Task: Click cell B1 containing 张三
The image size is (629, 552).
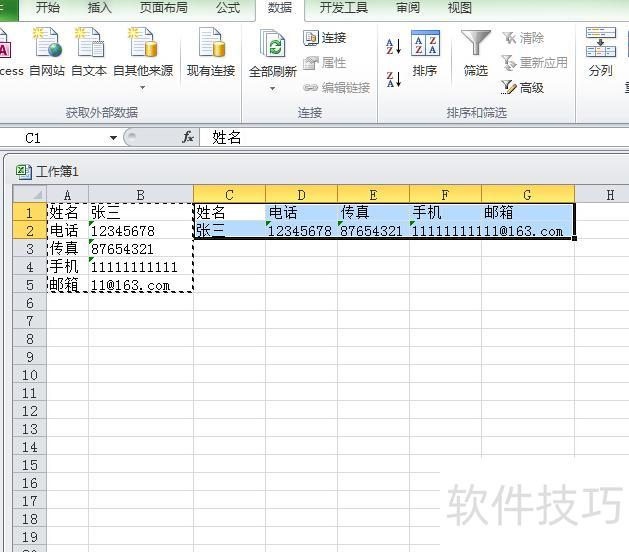Action: click(x=141, y=212)
